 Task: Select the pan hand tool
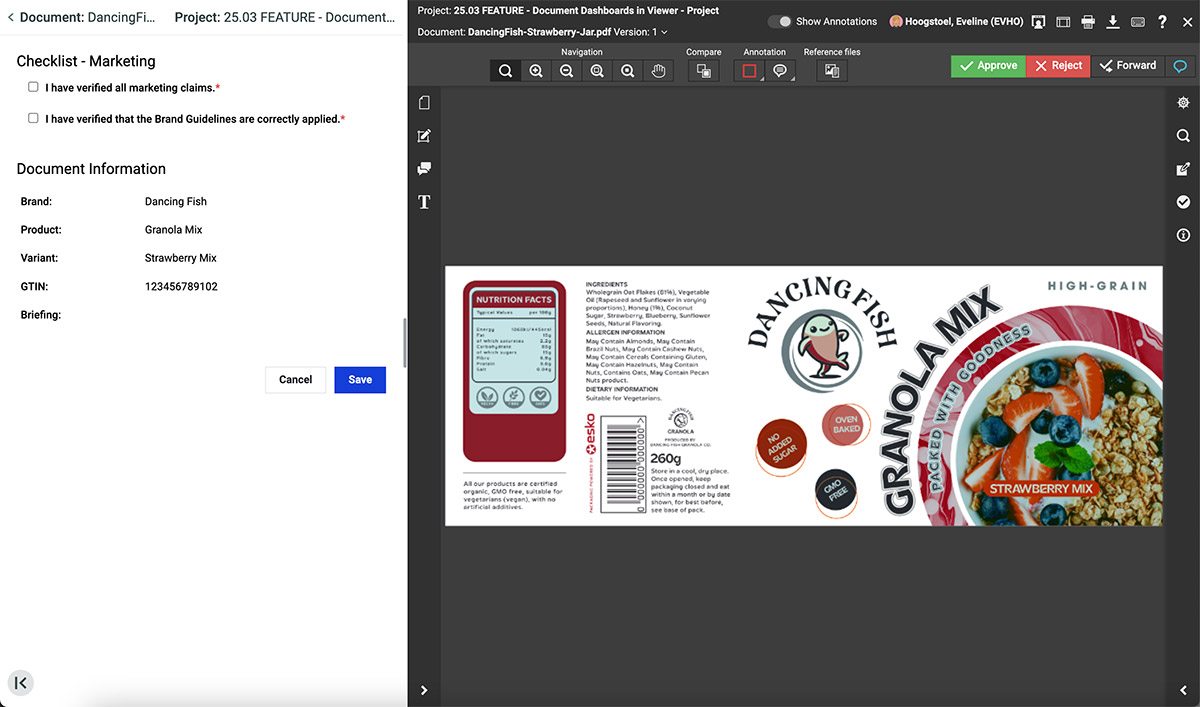(x=657, y=71)
